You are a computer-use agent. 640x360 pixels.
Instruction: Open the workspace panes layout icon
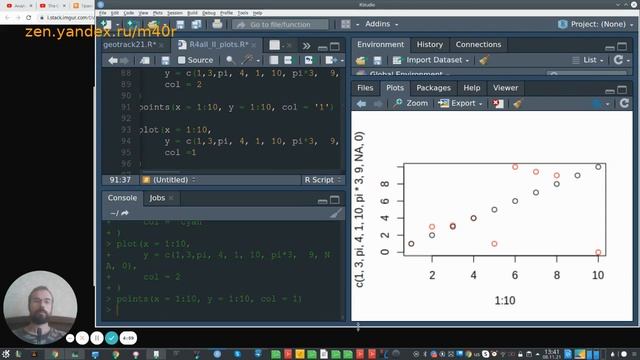pos(346,24)
